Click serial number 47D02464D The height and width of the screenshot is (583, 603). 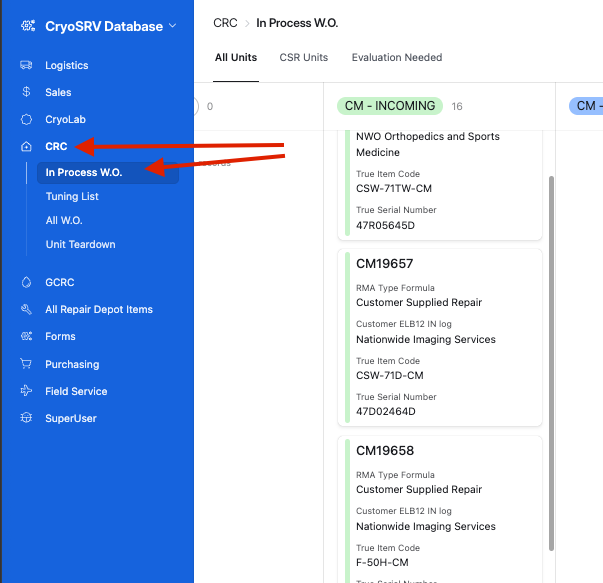(x=386, y=411)
